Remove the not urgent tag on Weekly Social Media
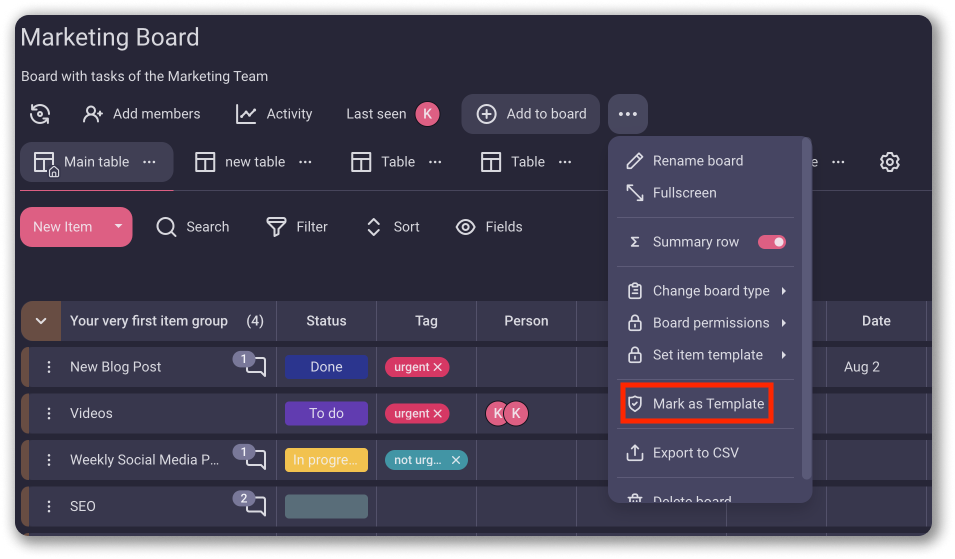The width and height of the screenshot is (955, 559). point(456,460)
